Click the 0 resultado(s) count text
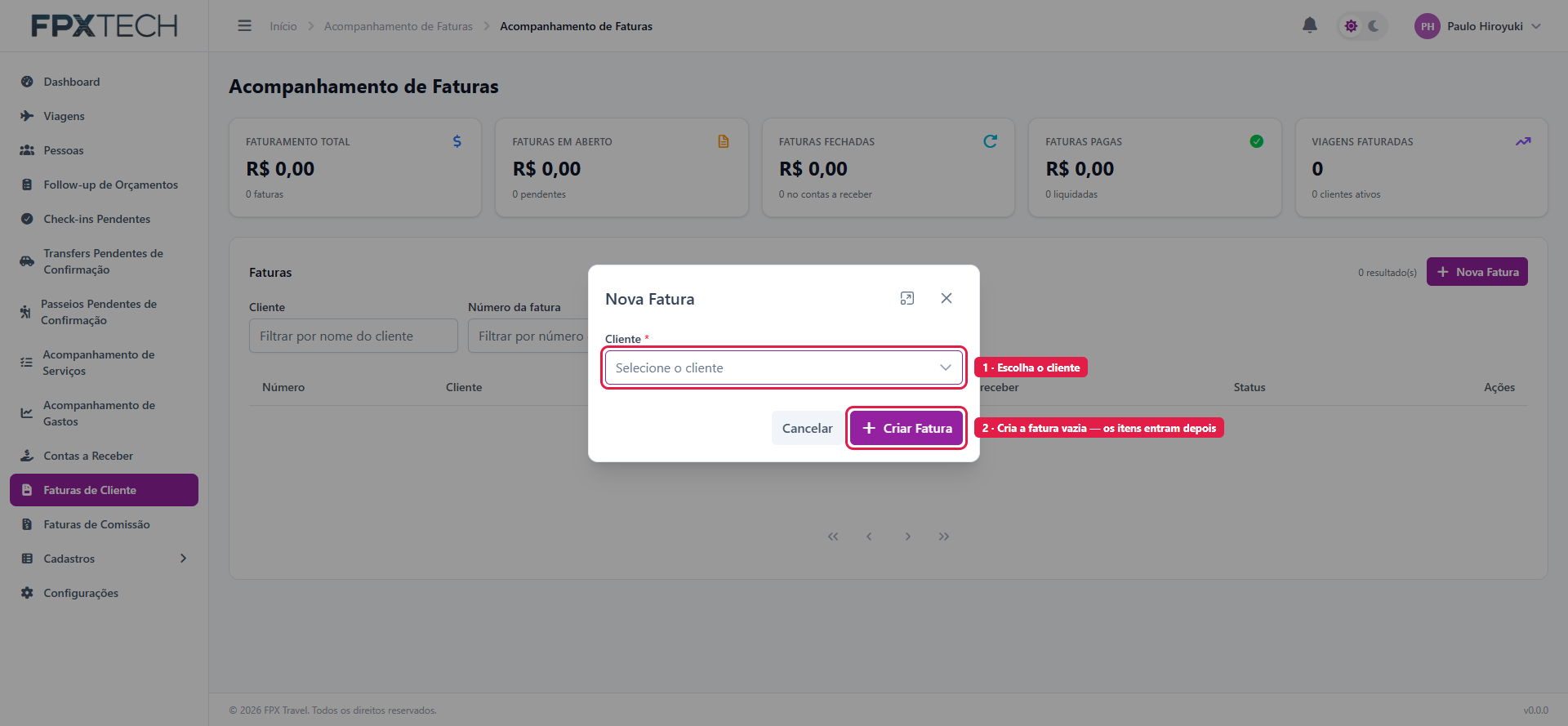 coord(1387,272)
